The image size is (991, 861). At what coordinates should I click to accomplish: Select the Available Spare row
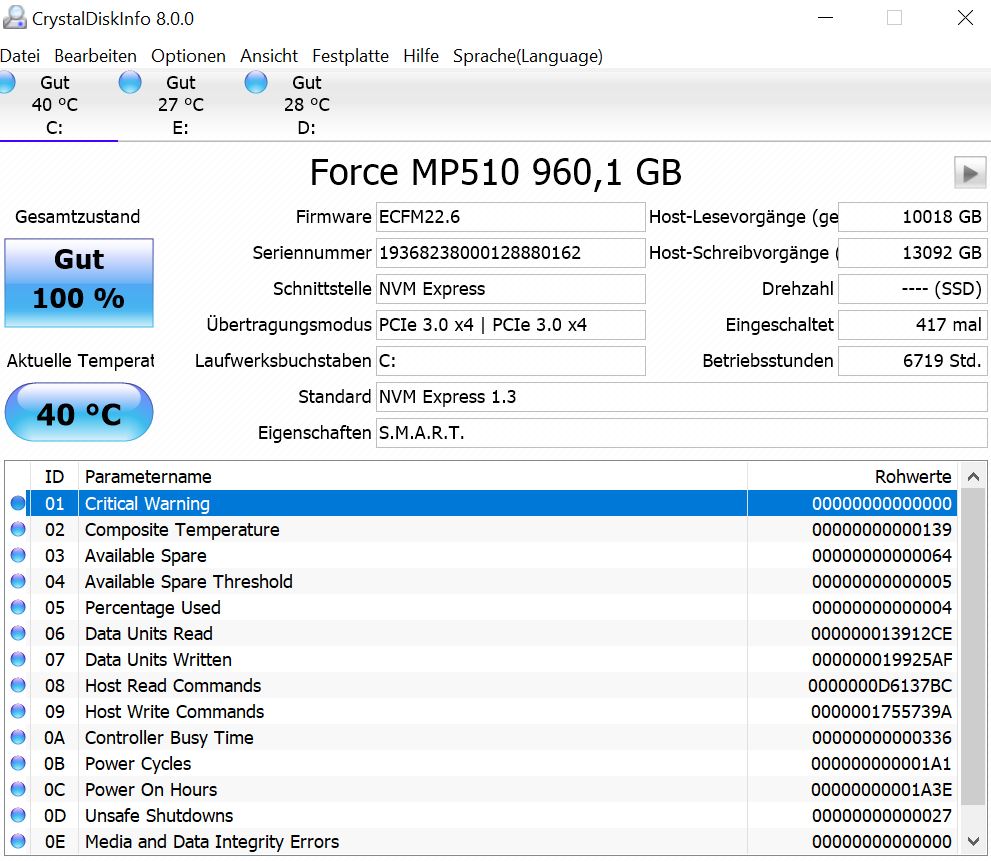click(482, 556)
